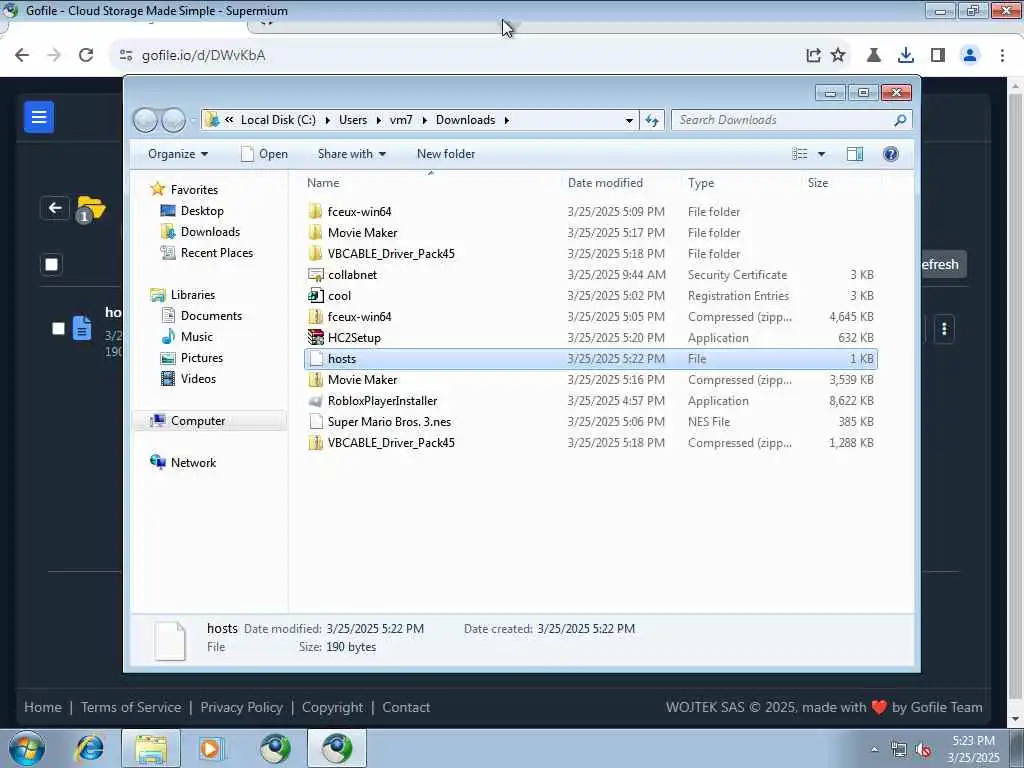The width and height of the screenshot is (1024, 768).
Task: Expand the arrow after Downloads in path
Action: 506,120
